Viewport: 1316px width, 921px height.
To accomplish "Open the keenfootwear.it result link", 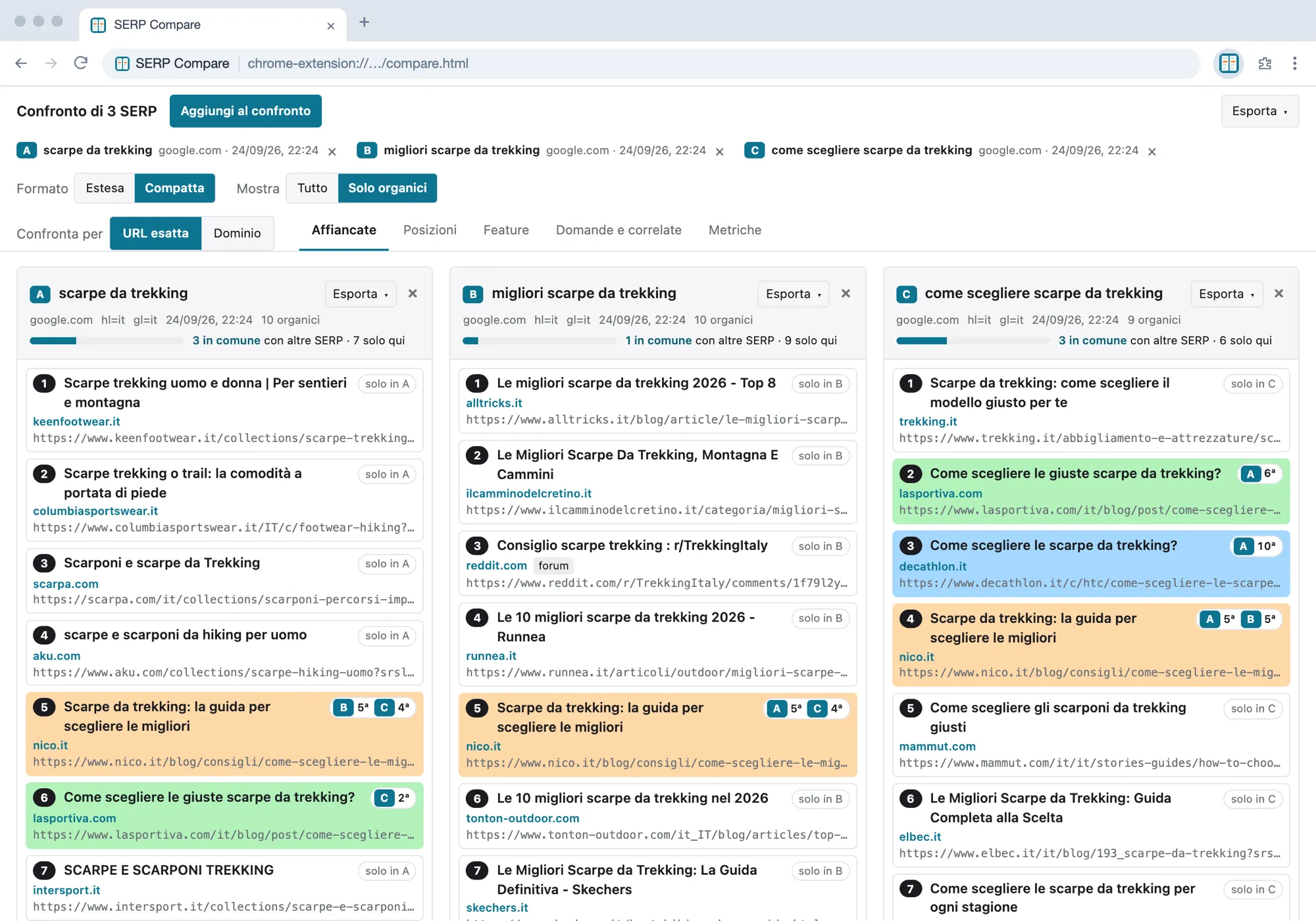I will tap(76, 422).
